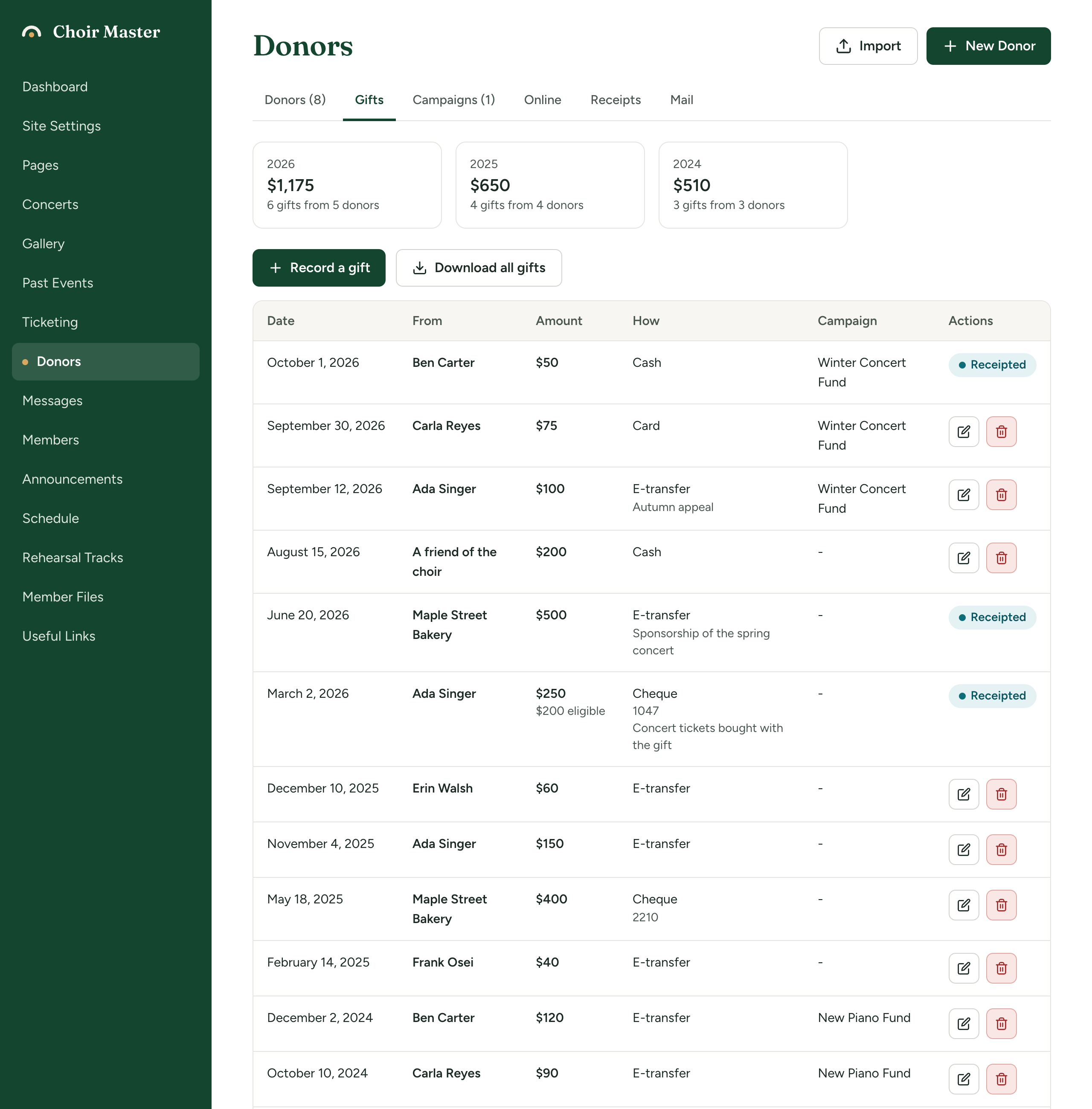Delete Erin Walsh $60 gift
The height and width of the screenshot is (1109, 1092).
pos(1002,794)
